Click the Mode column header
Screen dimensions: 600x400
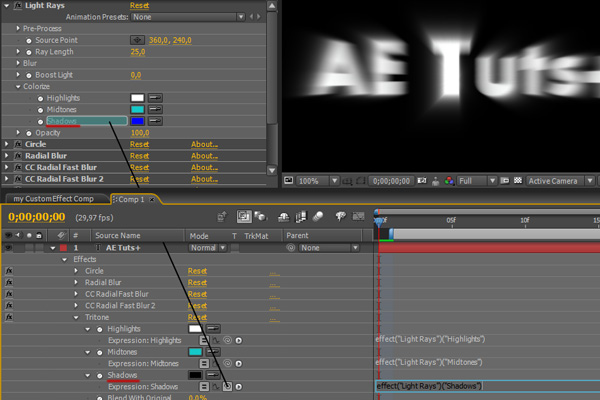tap(199, 236)
